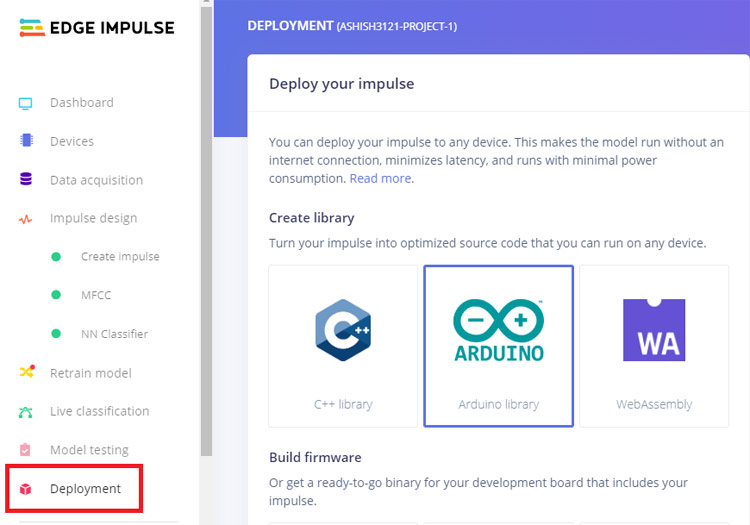Click the green dot beside NN Classifier

[56, 333]
